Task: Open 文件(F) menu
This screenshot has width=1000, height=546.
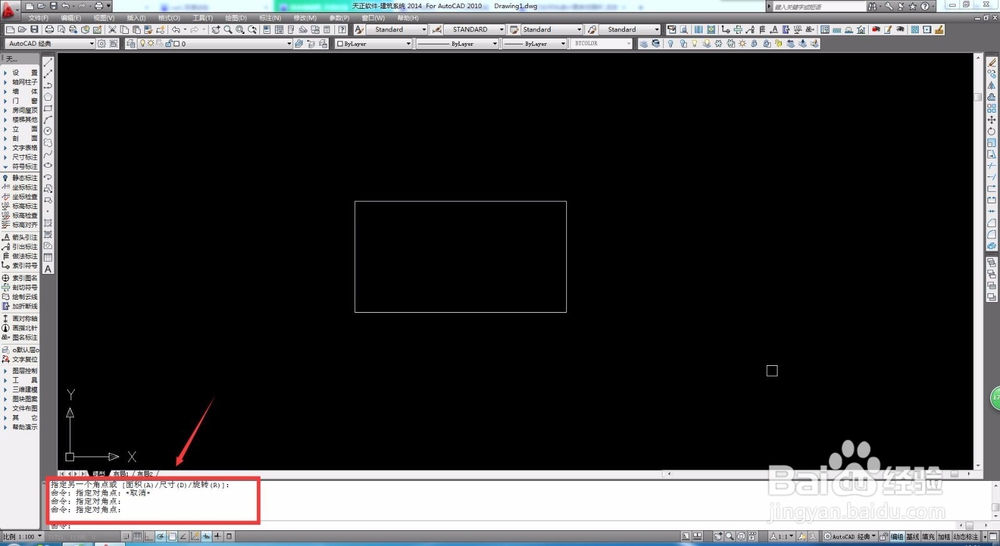Action: tap(38, 18)
